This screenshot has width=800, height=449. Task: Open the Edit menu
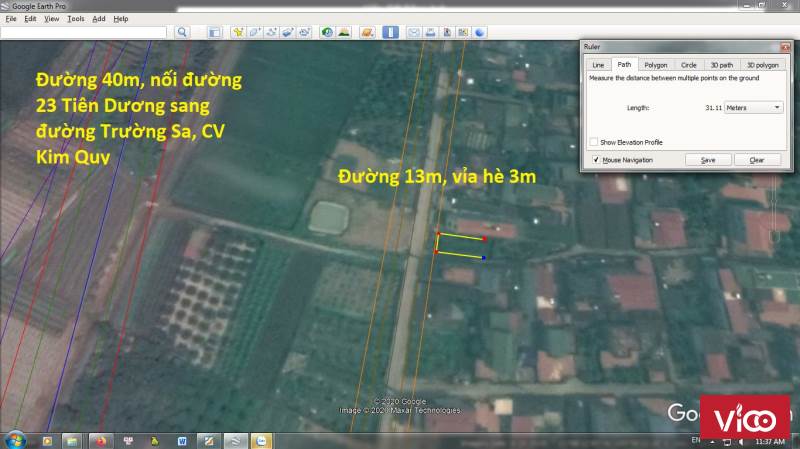(x=30, y=19)
